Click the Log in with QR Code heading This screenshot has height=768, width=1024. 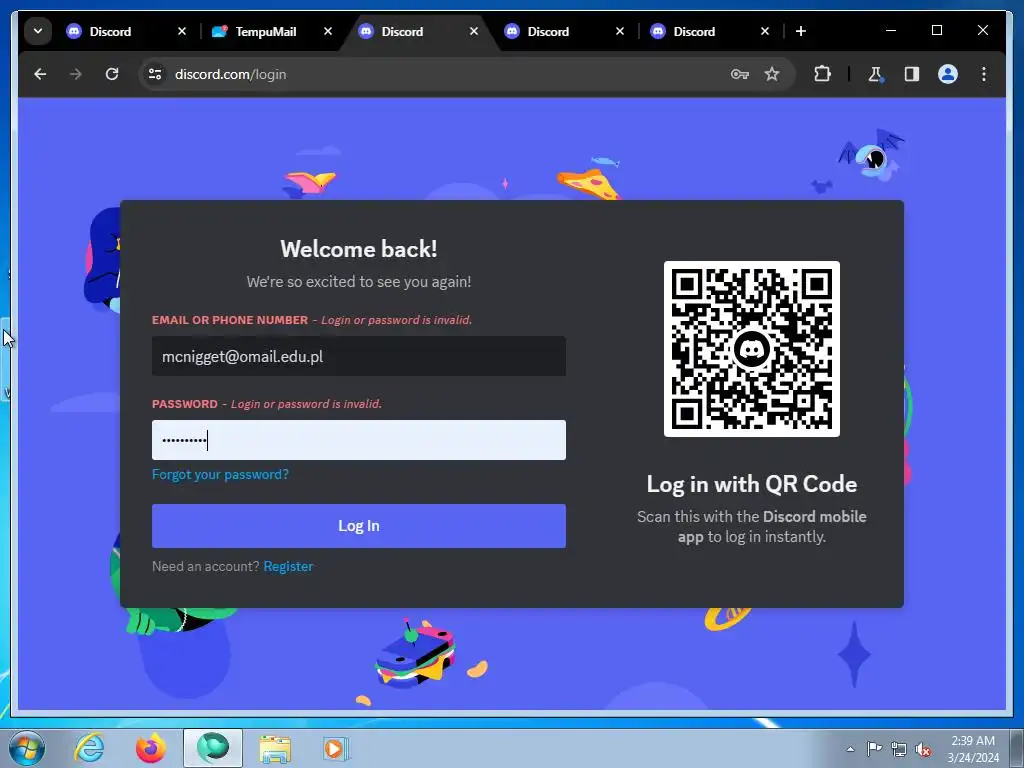point(752,484)
